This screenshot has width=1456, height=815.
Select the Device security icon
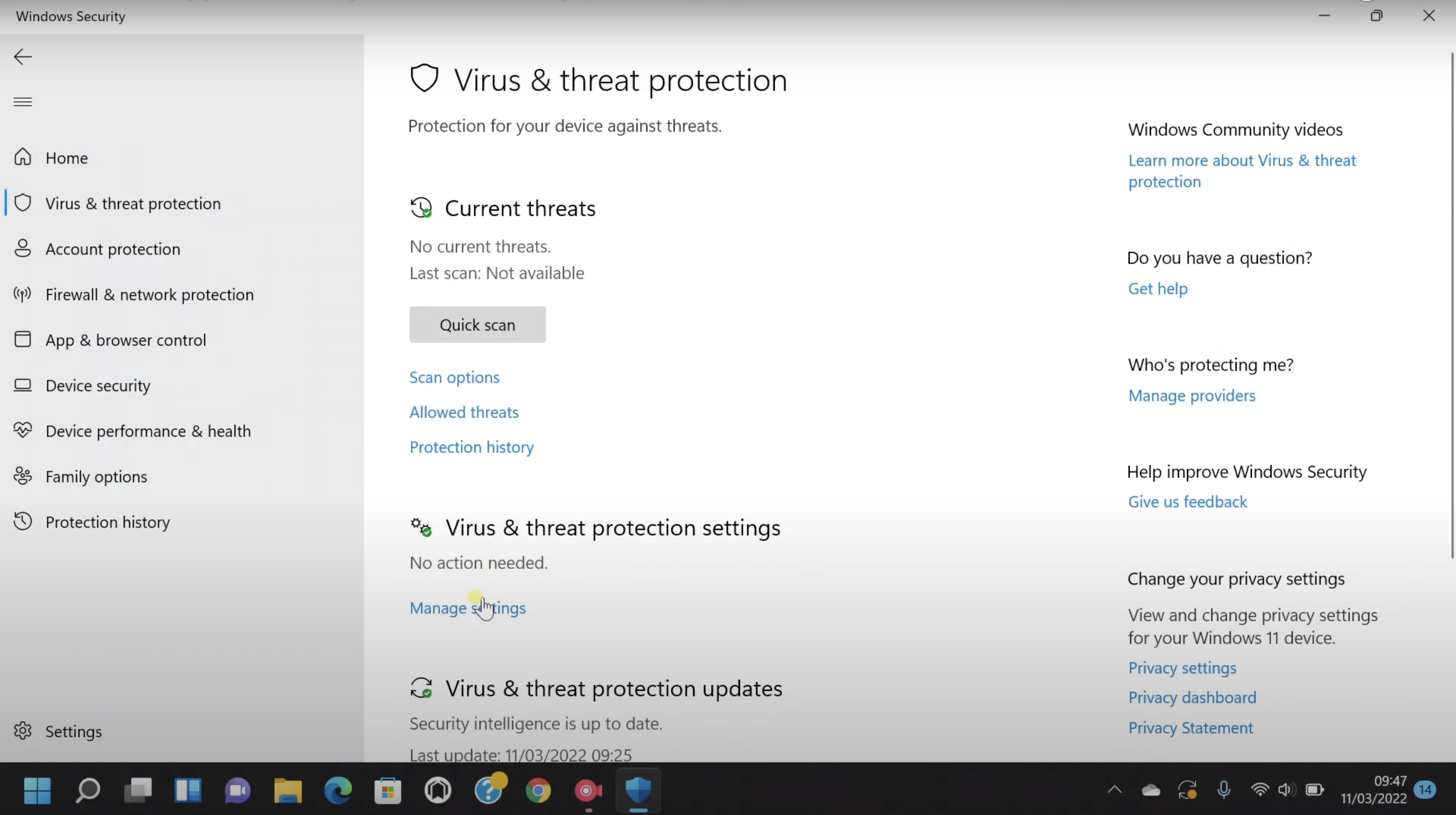click(x=23, y=386)
